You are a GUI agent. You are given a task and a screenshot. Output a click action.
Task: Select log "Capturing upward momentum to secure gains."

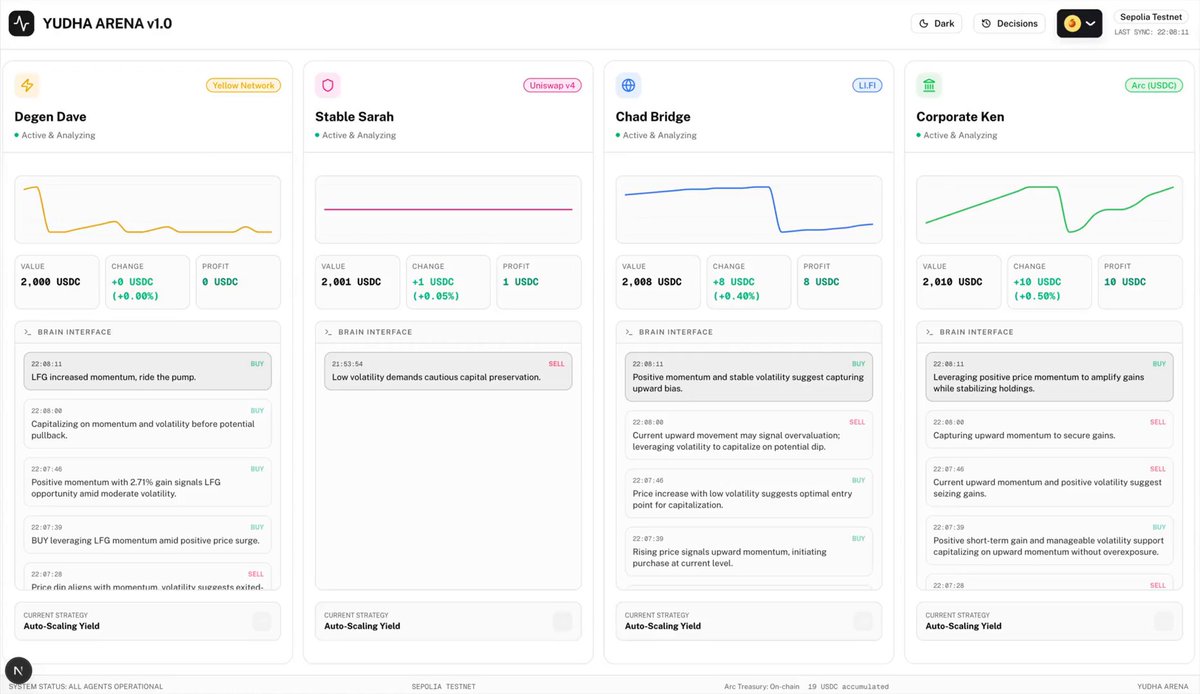tap(1049, 429)
